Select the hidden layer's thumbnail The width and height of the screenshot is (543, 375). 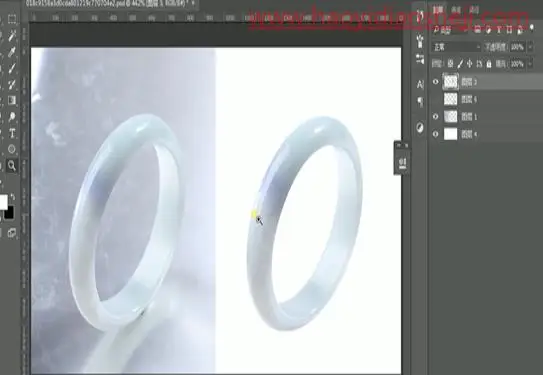point(451,99)
